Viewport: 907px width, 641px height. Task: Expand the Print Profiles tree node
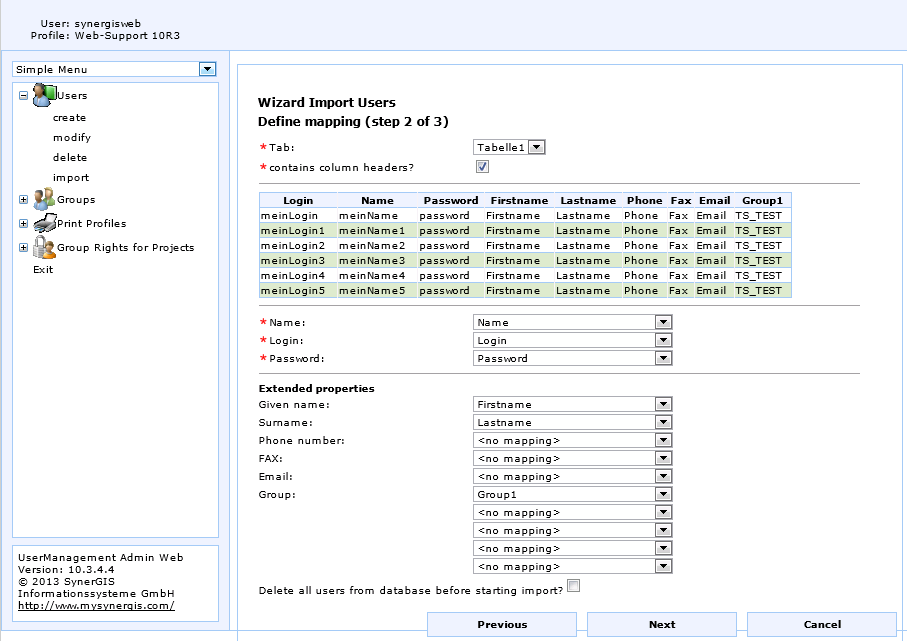point(22,223)
